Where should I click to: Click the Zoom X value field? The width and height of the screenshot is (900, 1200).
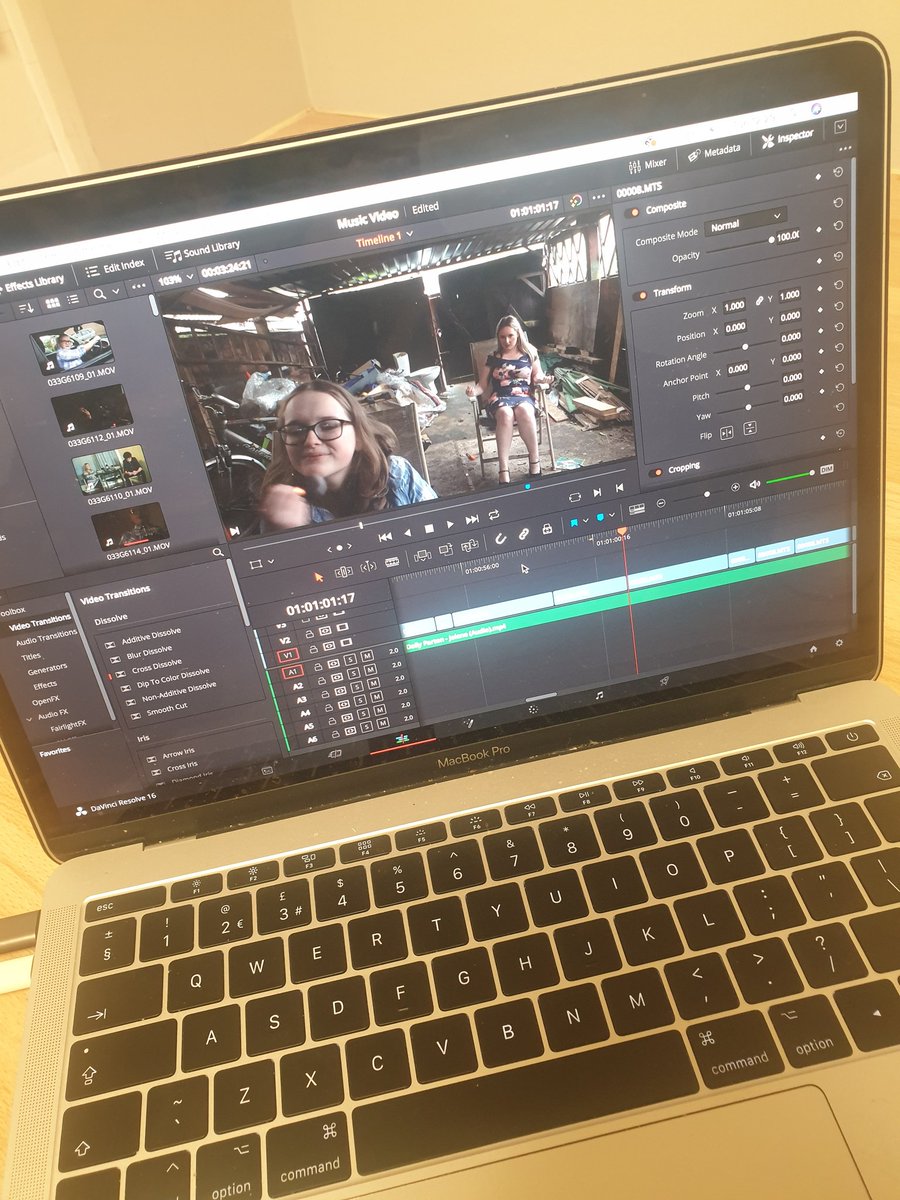[x=733, y=305]
